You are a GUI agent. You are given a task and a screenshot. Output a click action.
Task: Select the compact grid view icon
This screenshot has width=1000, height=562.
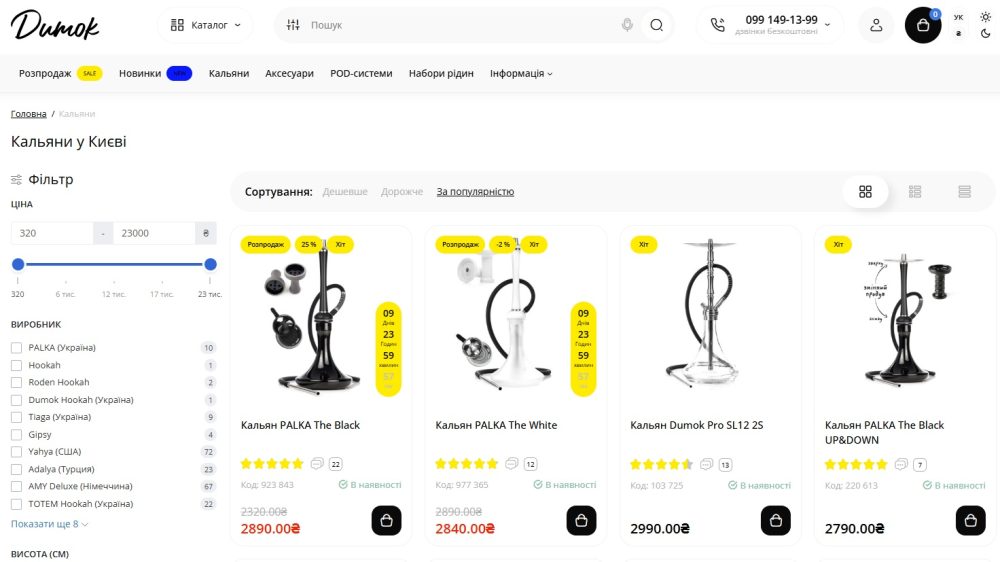pyautogui.click(x=915, y=191)
